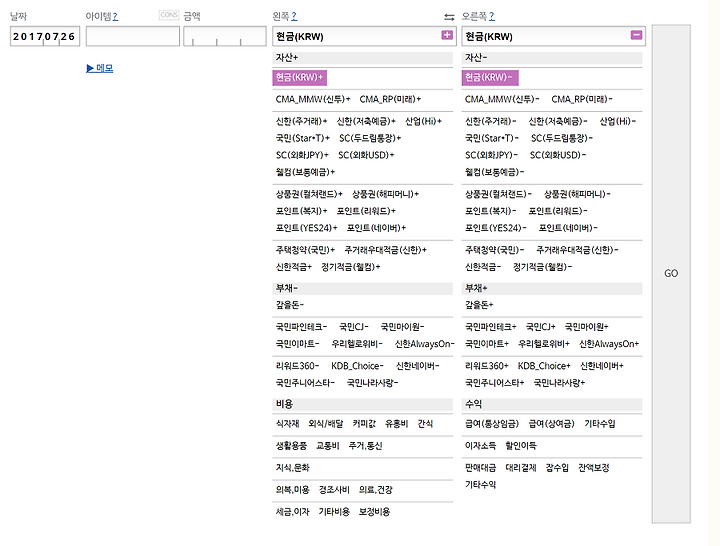Viewport: 720px width, 546px height.
Task: Select KDB_Choice+ card in right list
Action: [x=544, y=366]
